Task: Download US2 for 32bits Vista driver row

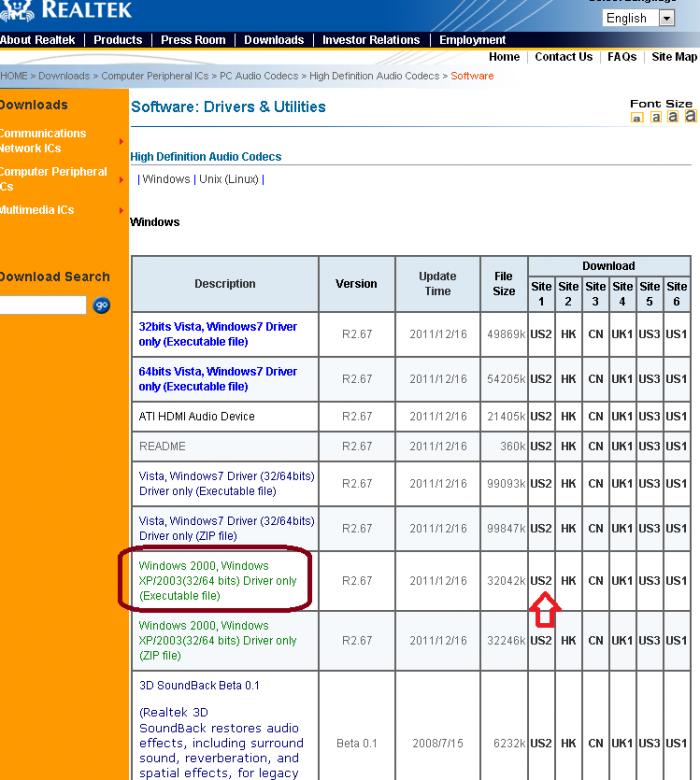Action: (x=541, y=334)
